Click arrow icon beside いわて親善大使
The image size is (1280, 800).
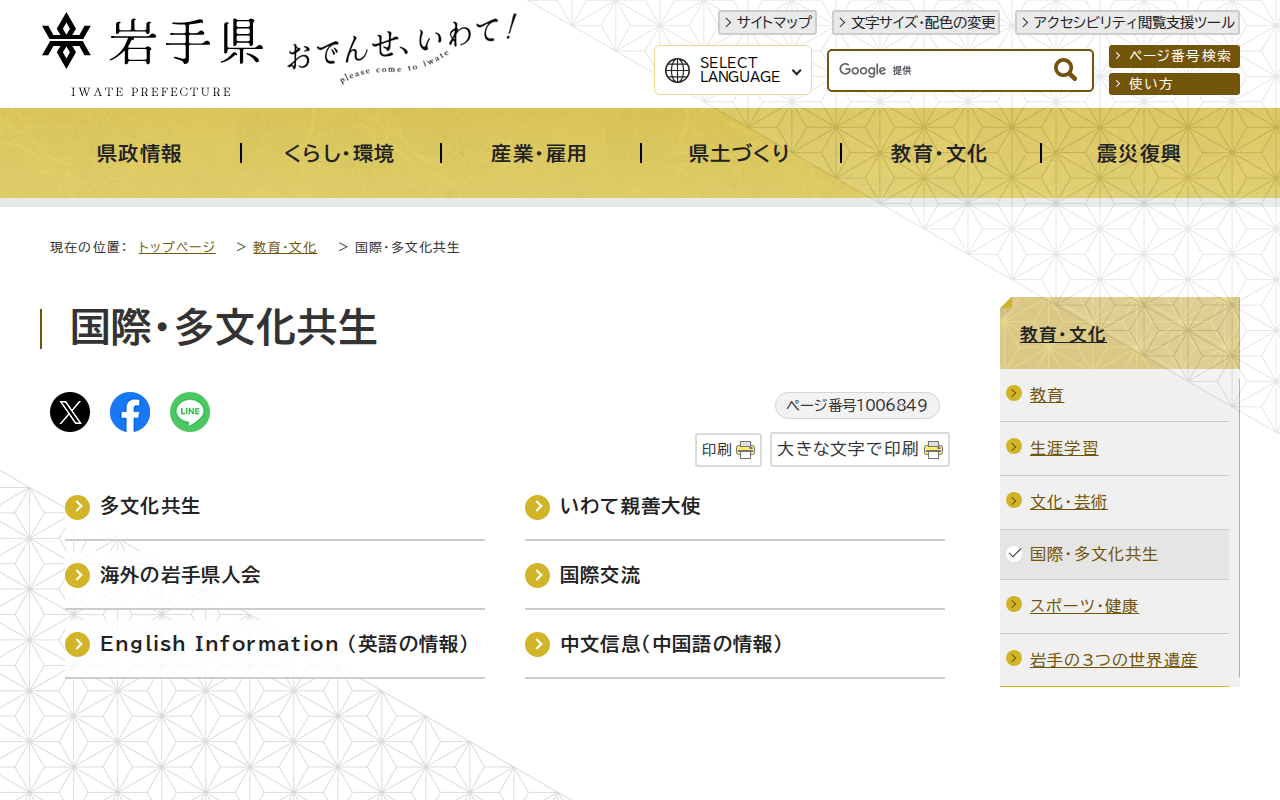pos(538,507)
